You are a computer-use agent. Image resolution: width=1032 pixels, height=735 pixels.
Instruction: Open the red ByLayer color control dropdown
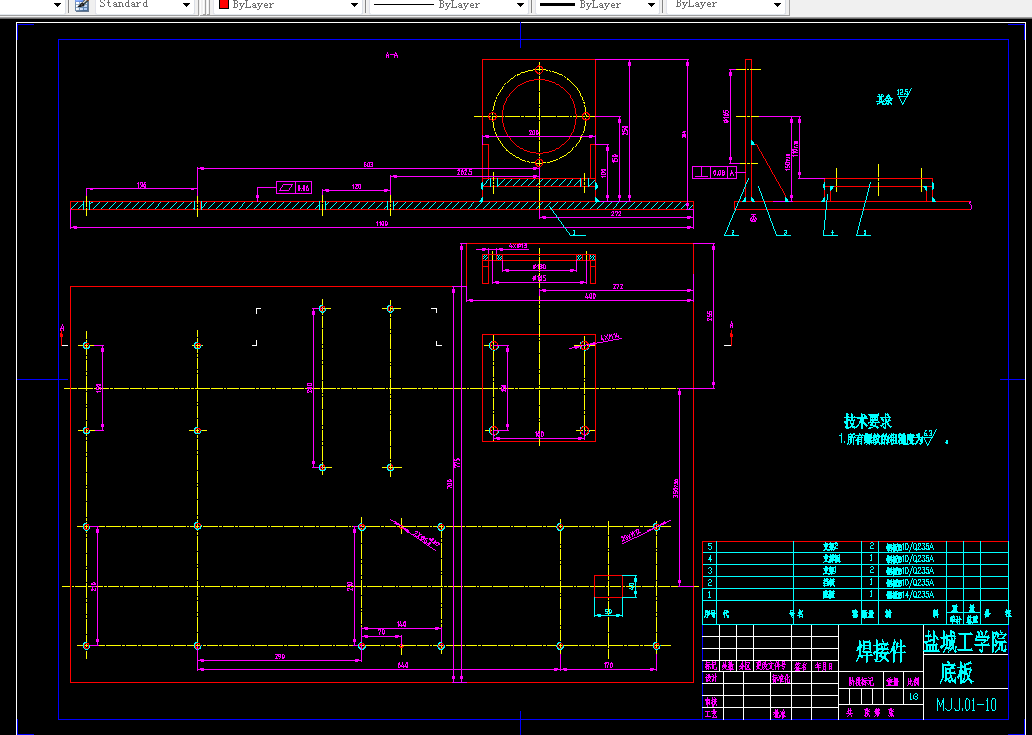point(355,5)
